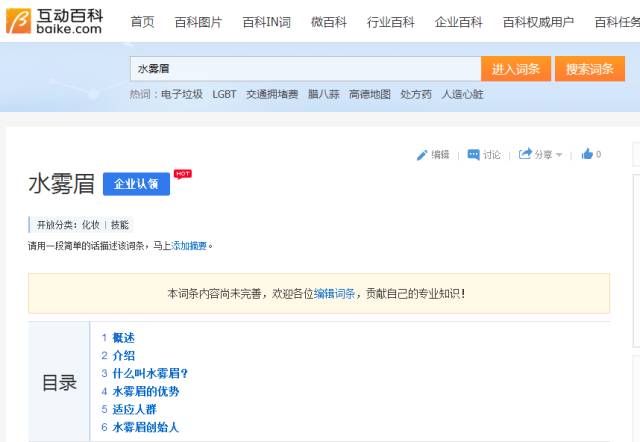Viewport: 640px width, 442px height.
Task: Click the 水雾眉 entry title
Action: 61,184
